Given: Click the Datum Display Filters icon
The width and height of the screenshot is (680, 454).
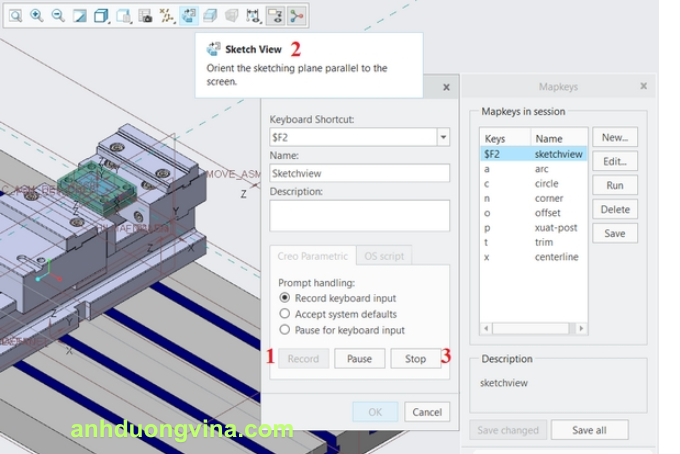Looking at the screenshot, I should (x=167, y=15).
